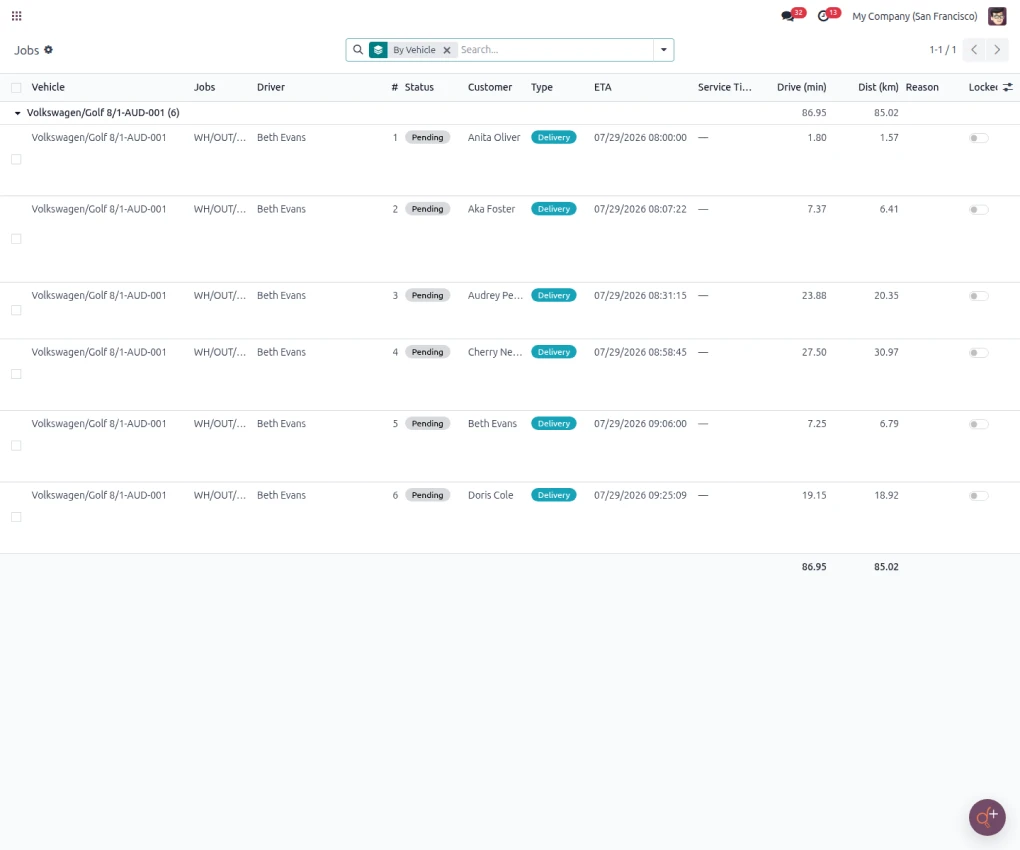Click the floating purple action button
The width and height of the screenshot is (1020, 850).
tap(987, 817)
